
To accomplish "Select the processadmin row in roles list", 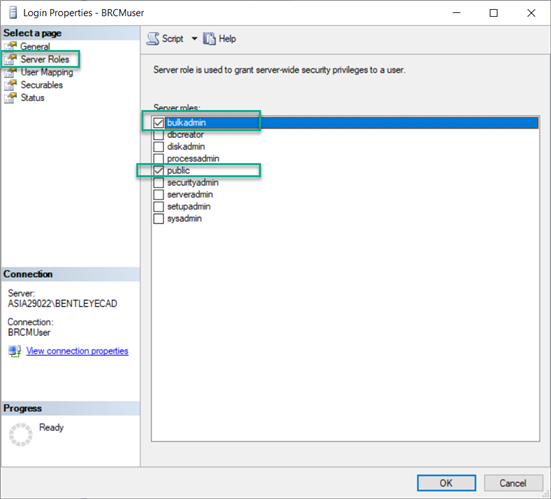I will pos(345,158).
